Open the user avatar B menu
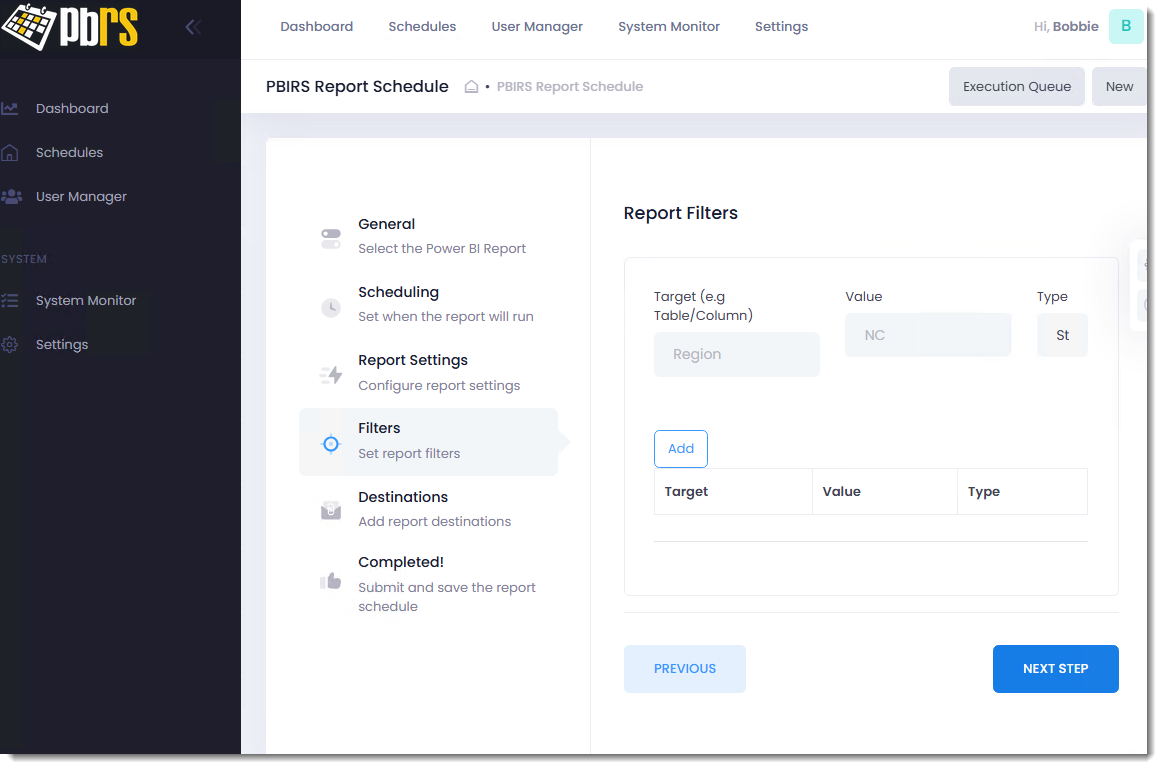 [1126, 27]
